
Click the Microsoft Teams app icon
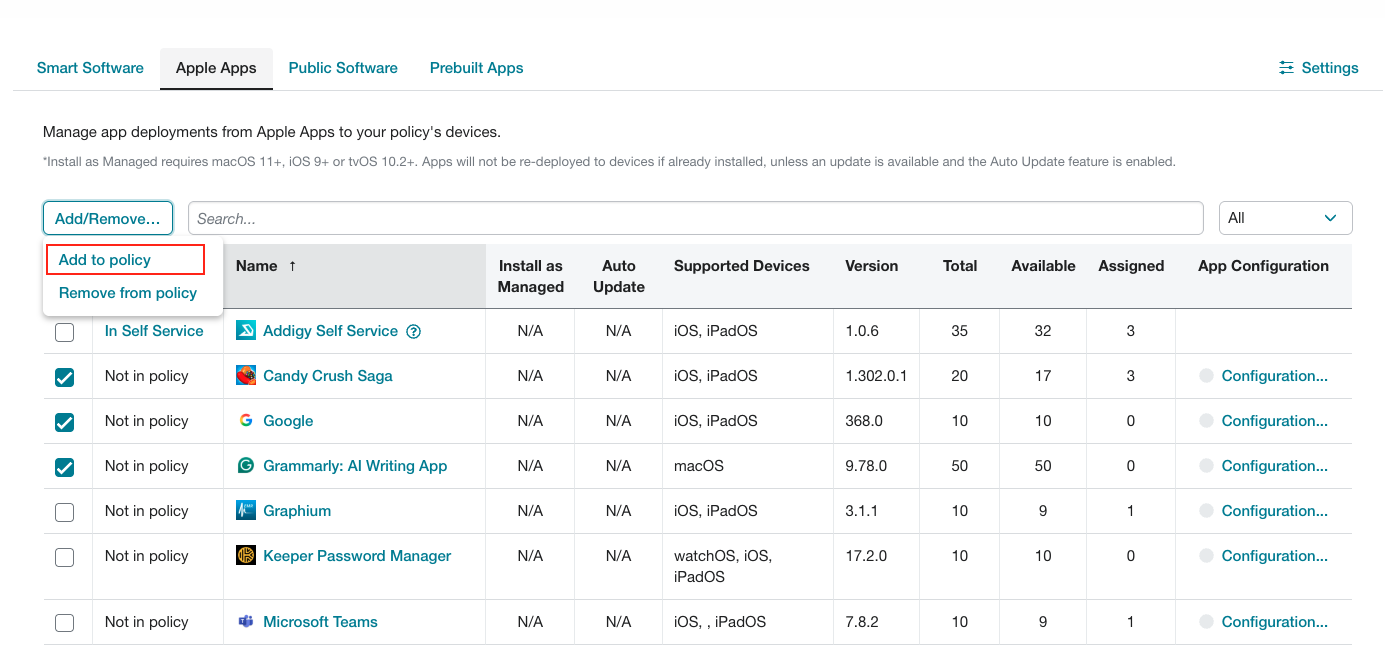tap(246, 622)
